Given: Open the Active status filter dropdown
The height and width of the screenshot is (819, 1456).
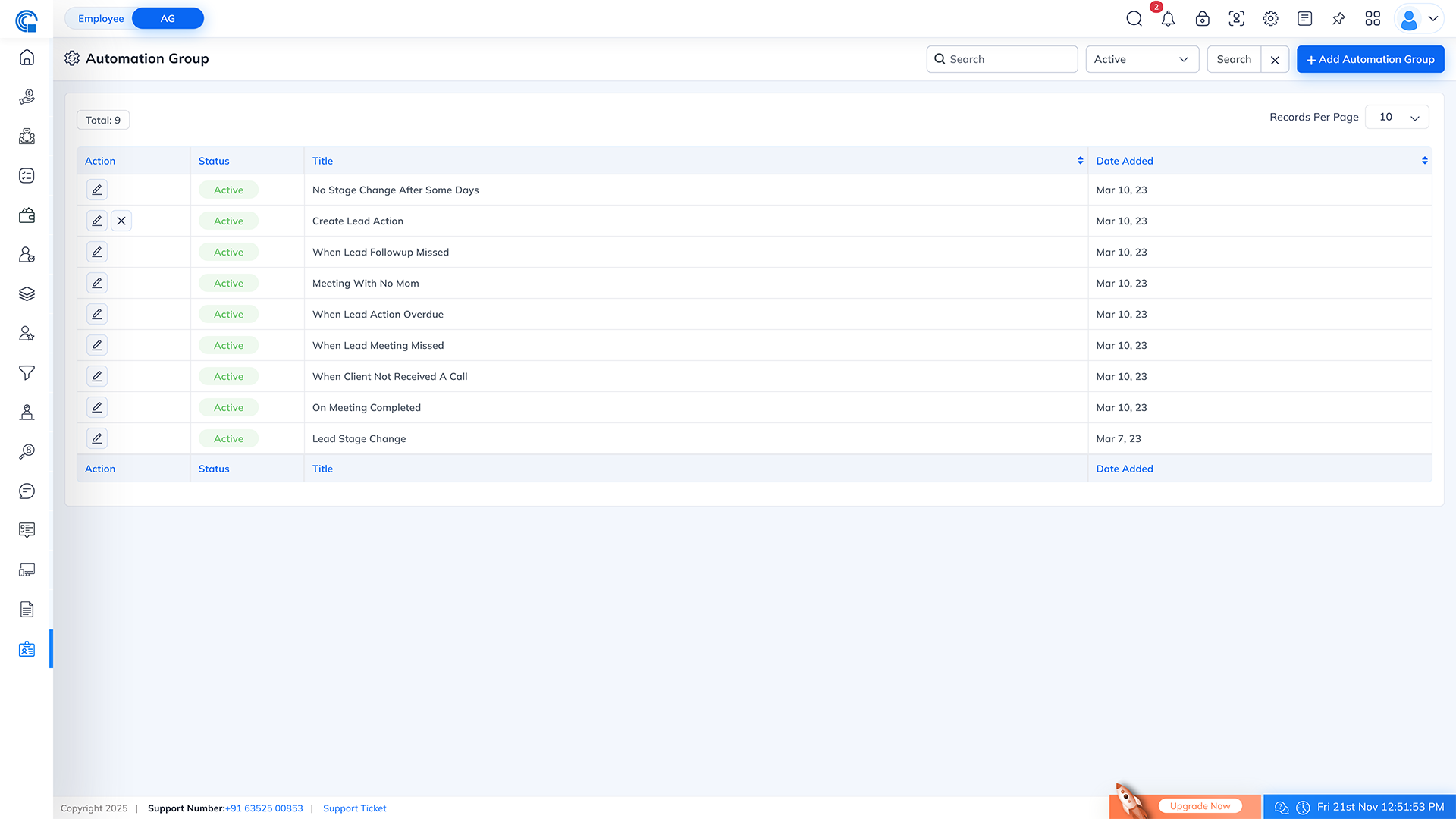Looking at the screenshot, I should coord(1141,59).
